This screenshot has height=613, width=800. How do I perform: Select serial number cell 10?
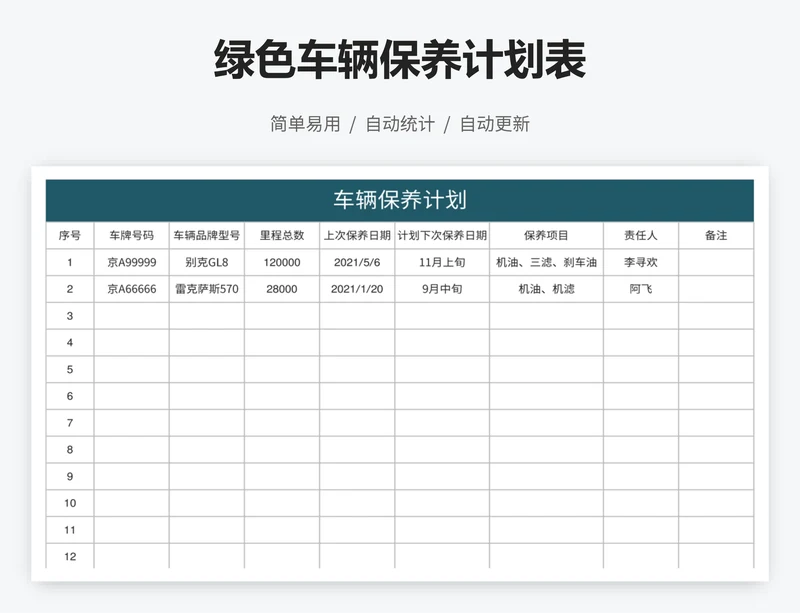point(70,503)
